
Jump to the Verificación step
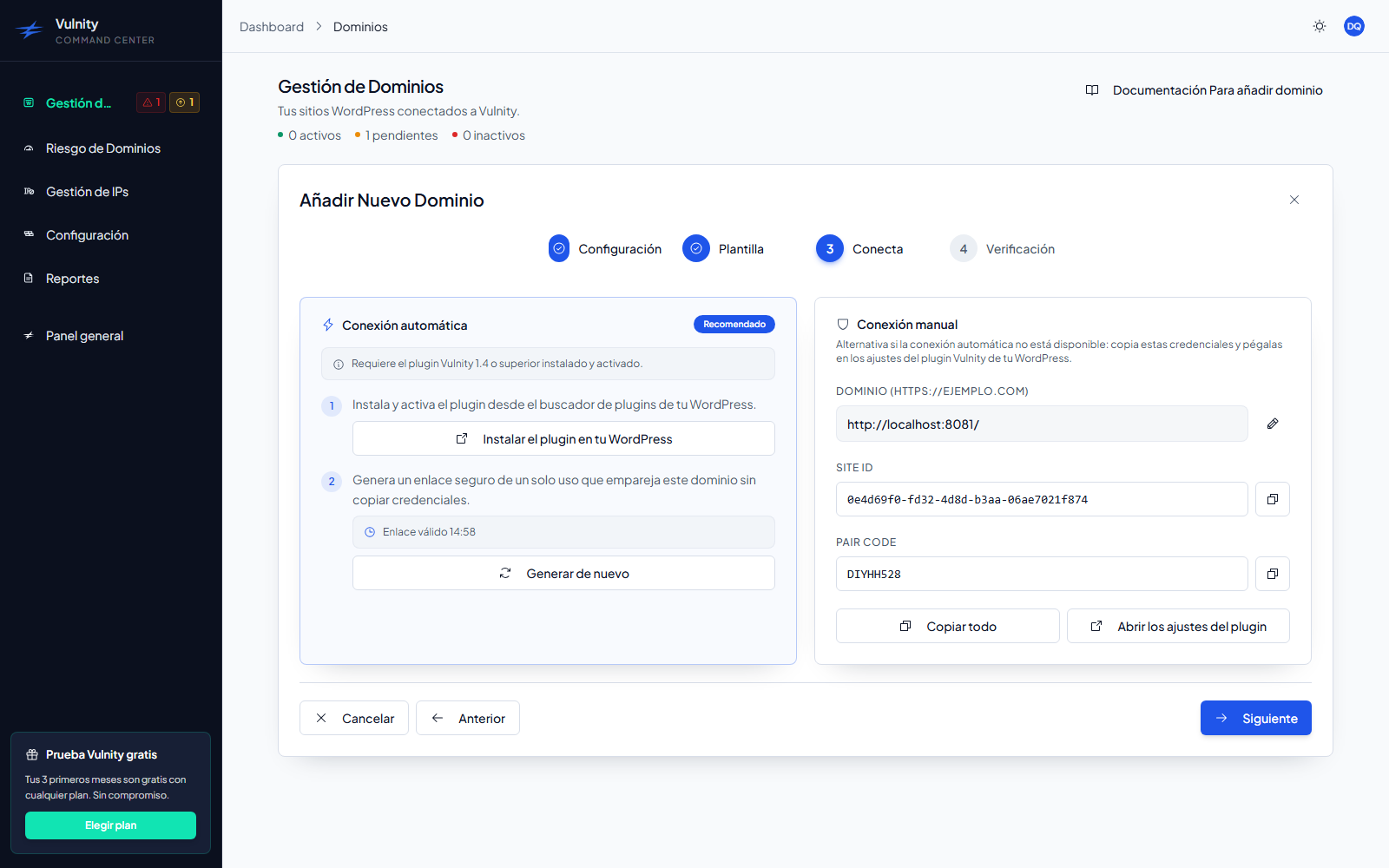pyautogui.click(x=1003, y=249)
